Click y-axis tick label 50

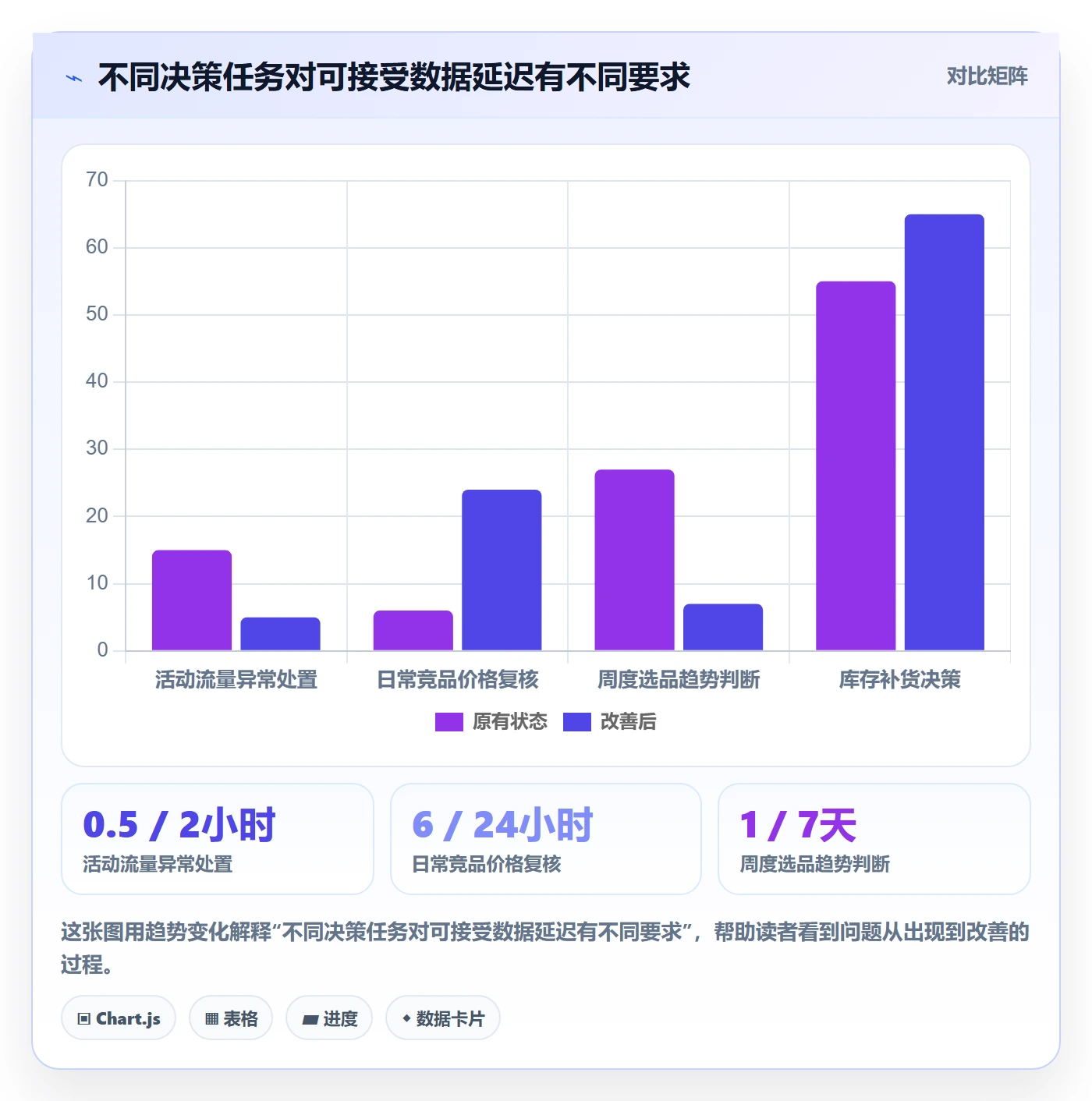[97, 314]
